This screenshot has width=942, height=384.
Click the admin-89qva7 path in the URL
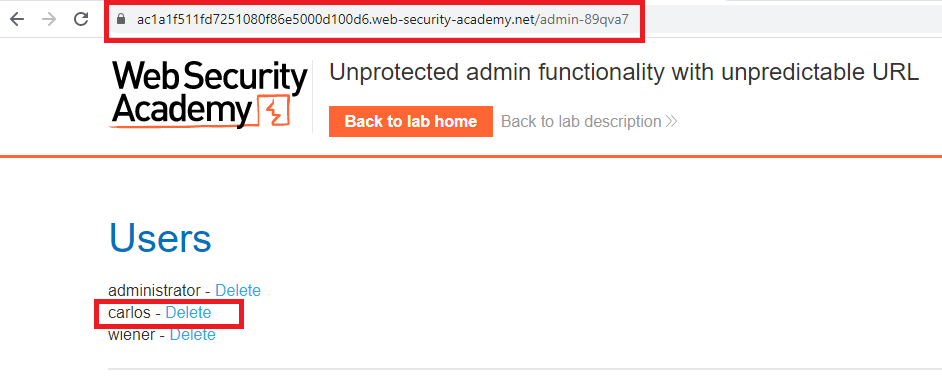(x=581, y=19)
